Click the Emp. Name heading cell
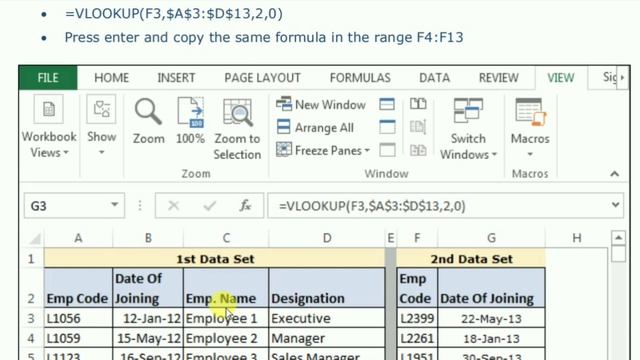Image resolution: width=640 pixels, height=360 pixels. click(226, 288)
